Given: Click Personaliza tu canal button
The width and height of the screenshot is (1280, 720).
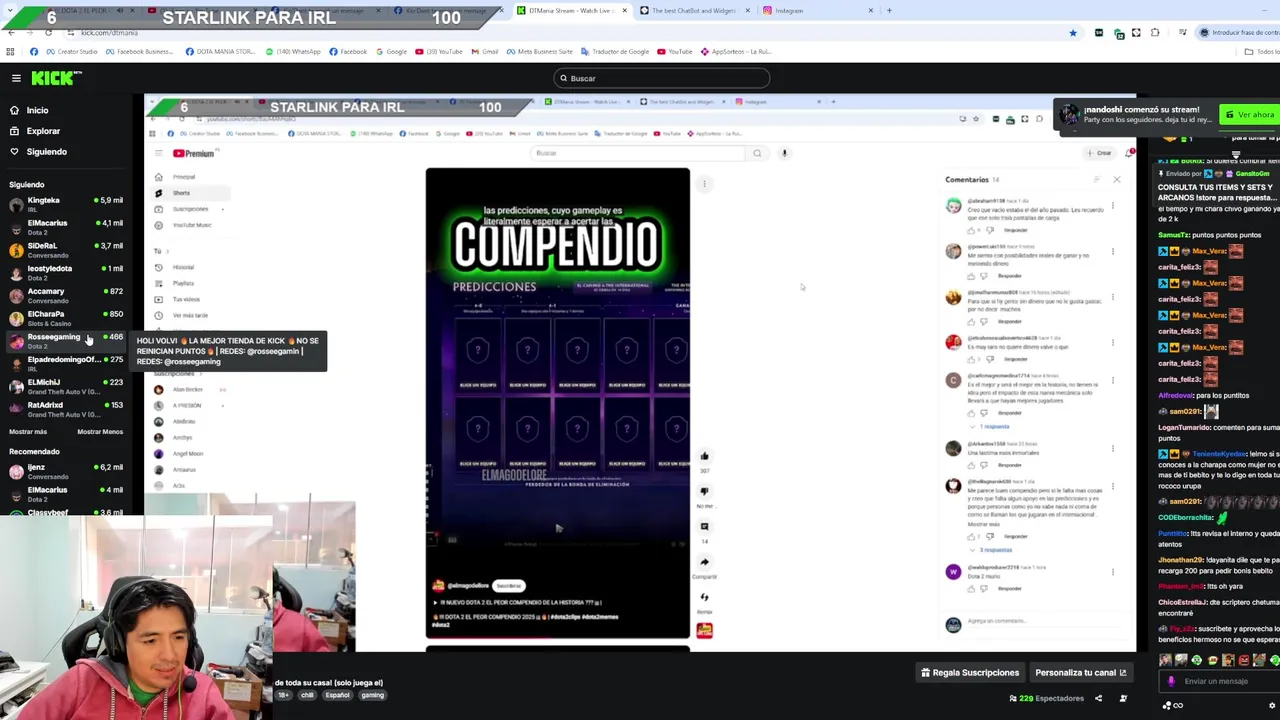Looking at the screenshot, I should coord(1080,673).
